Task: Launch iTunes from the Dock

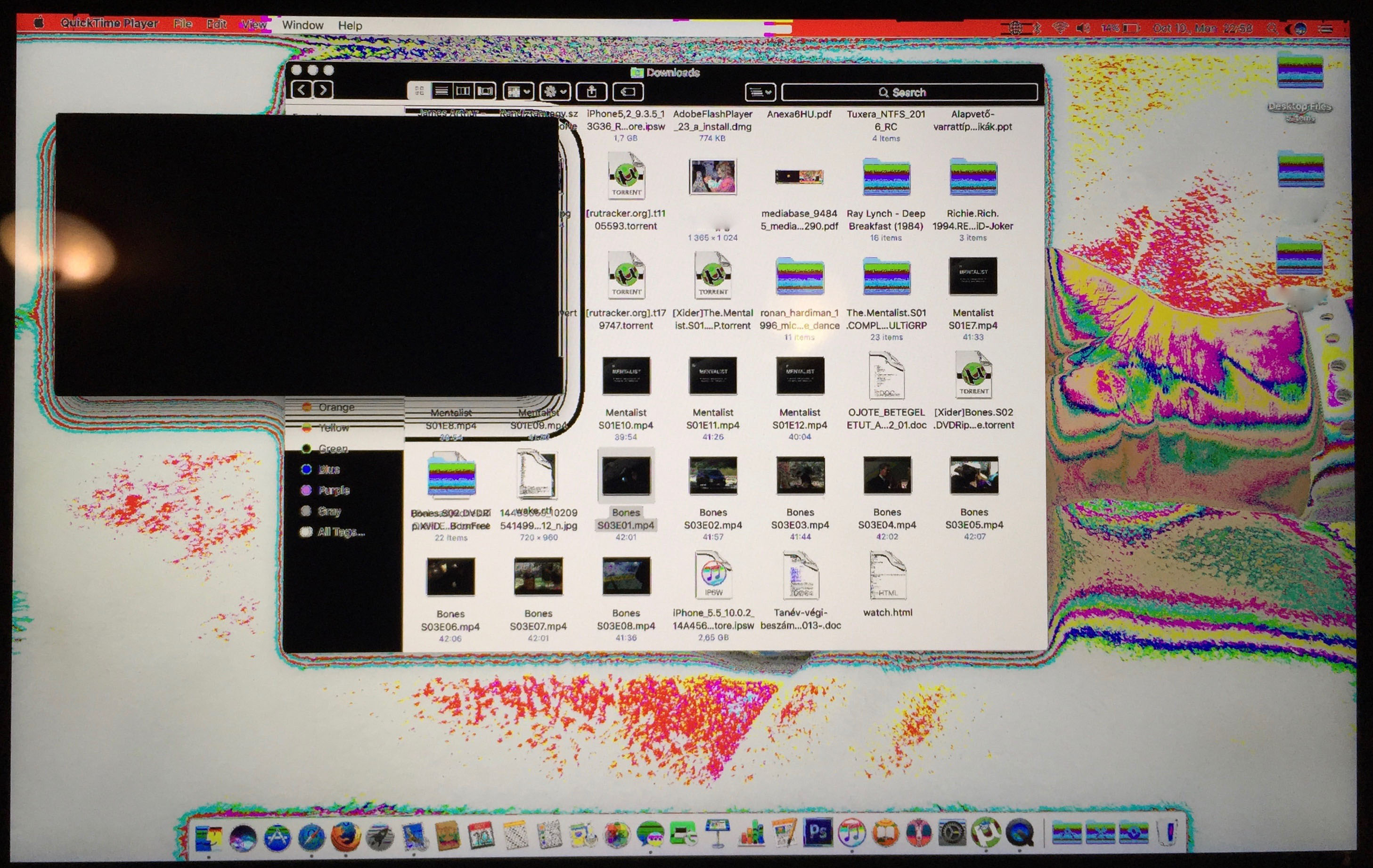Action: coord(851,834)
